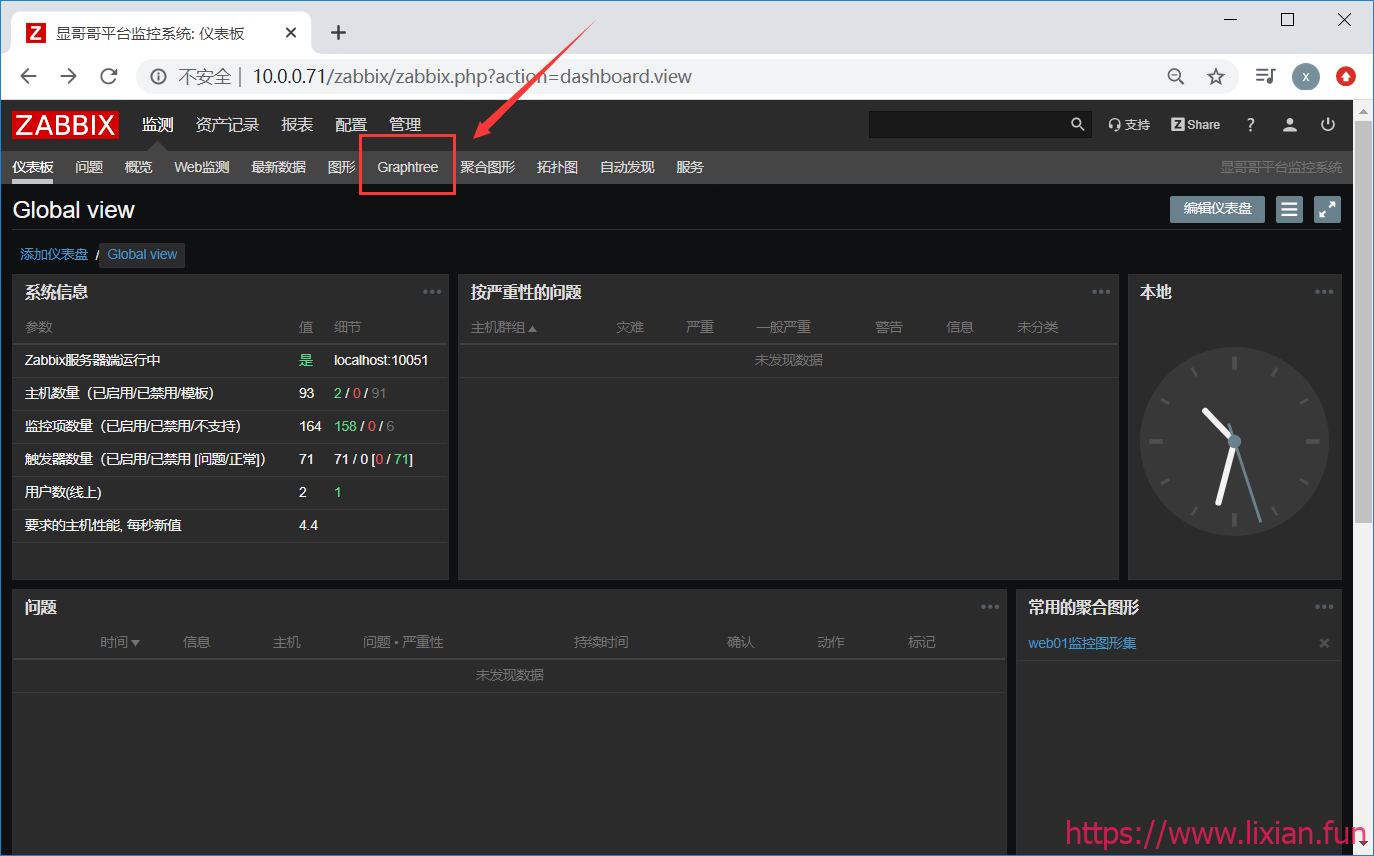The image size is (1374, 856).
Task: Click the analog clock widget face
Action: pos(1234,441)
